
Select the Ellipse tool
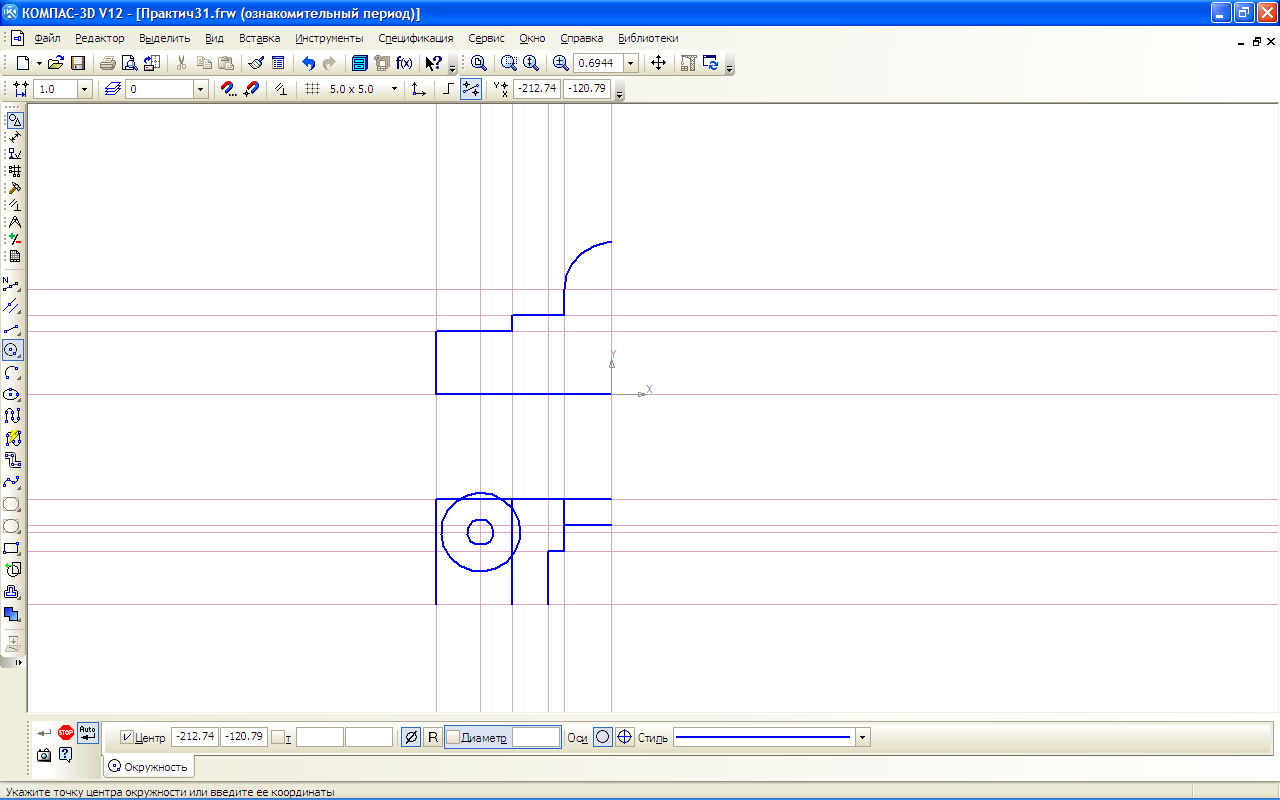coord(13,394)
